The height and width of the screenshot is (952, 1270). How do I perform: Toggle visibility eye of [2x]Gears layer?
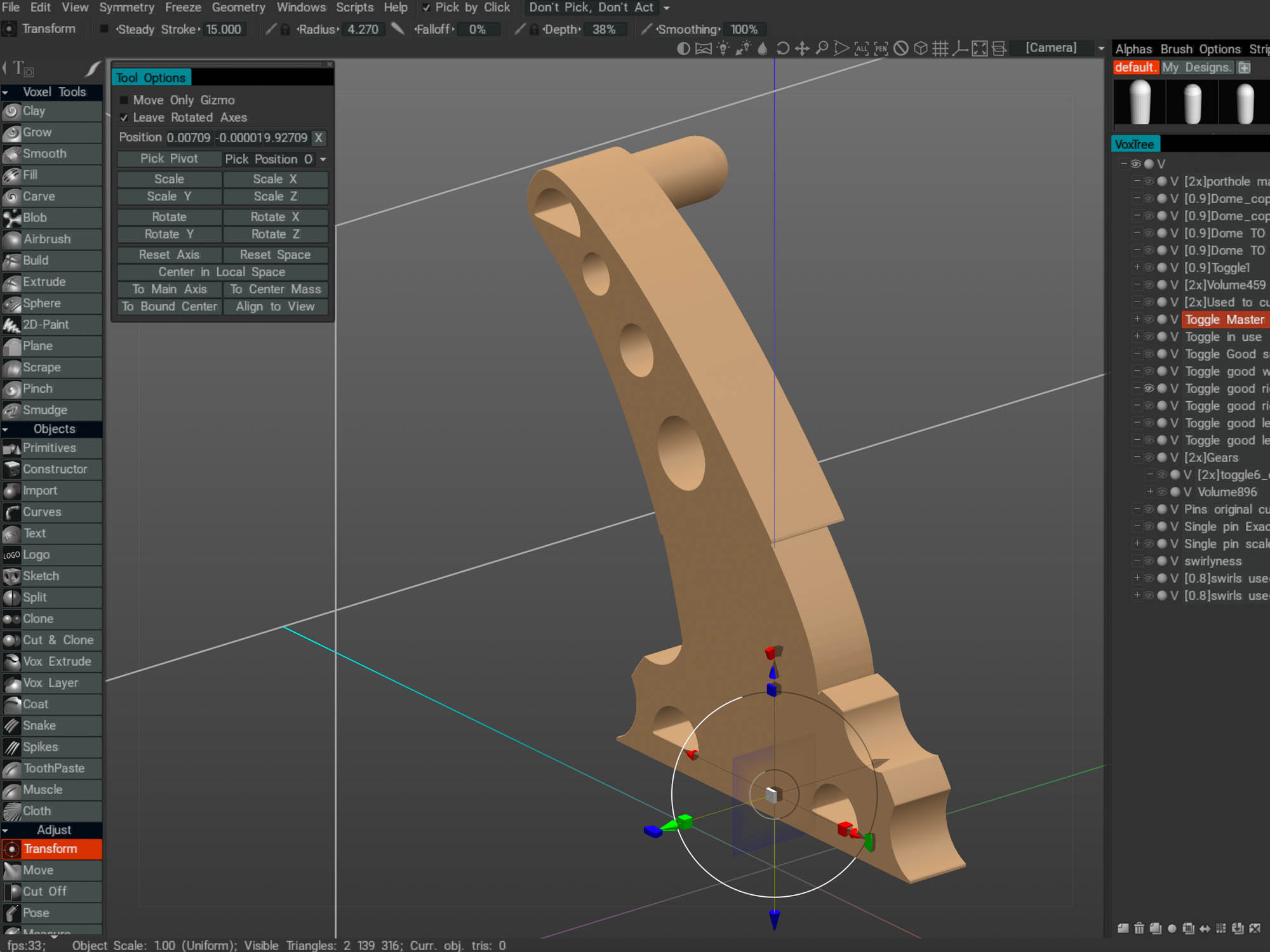[1149, 458]
